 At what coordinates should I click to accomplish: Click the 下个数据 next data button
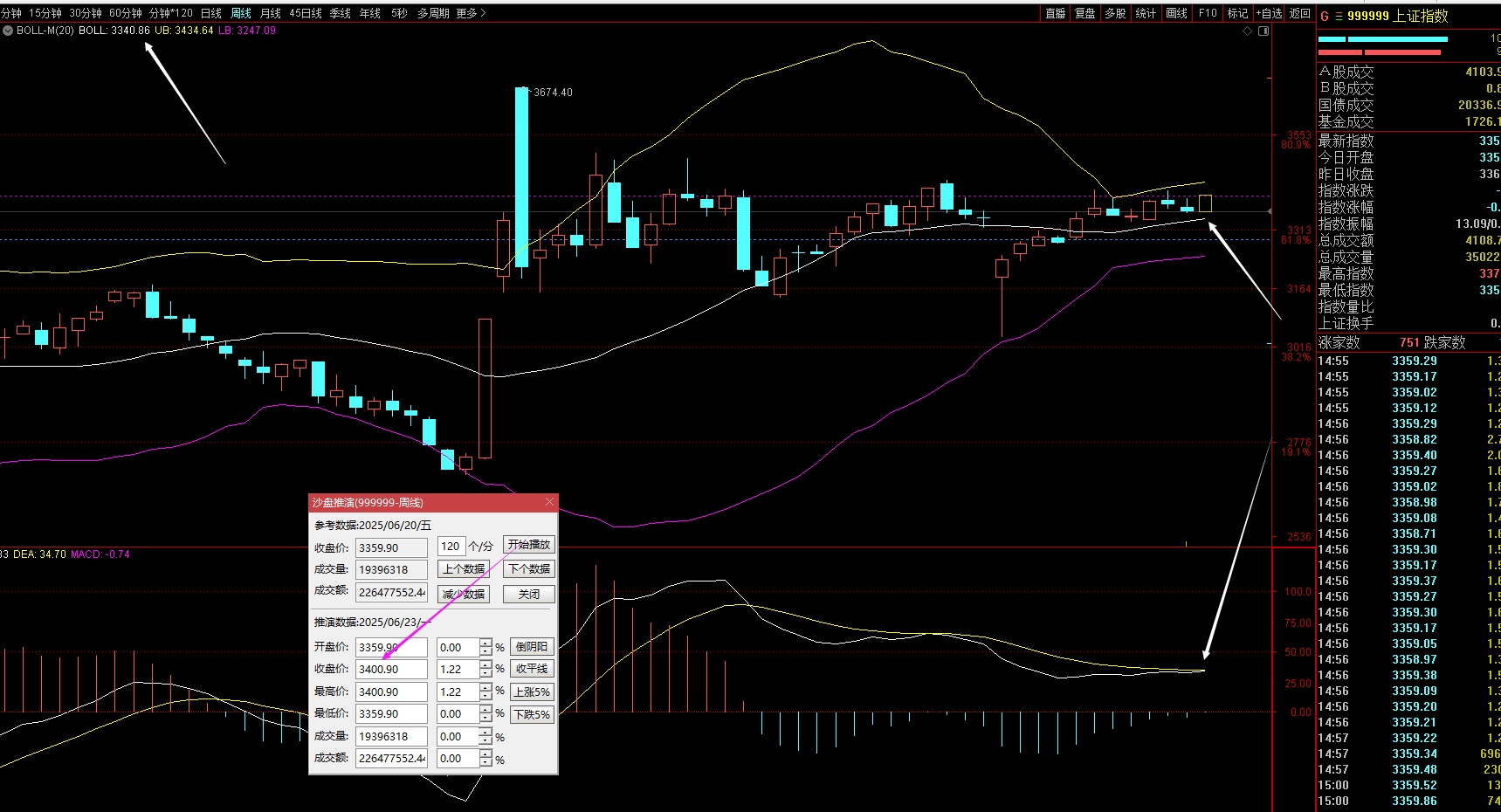point(529,569)
